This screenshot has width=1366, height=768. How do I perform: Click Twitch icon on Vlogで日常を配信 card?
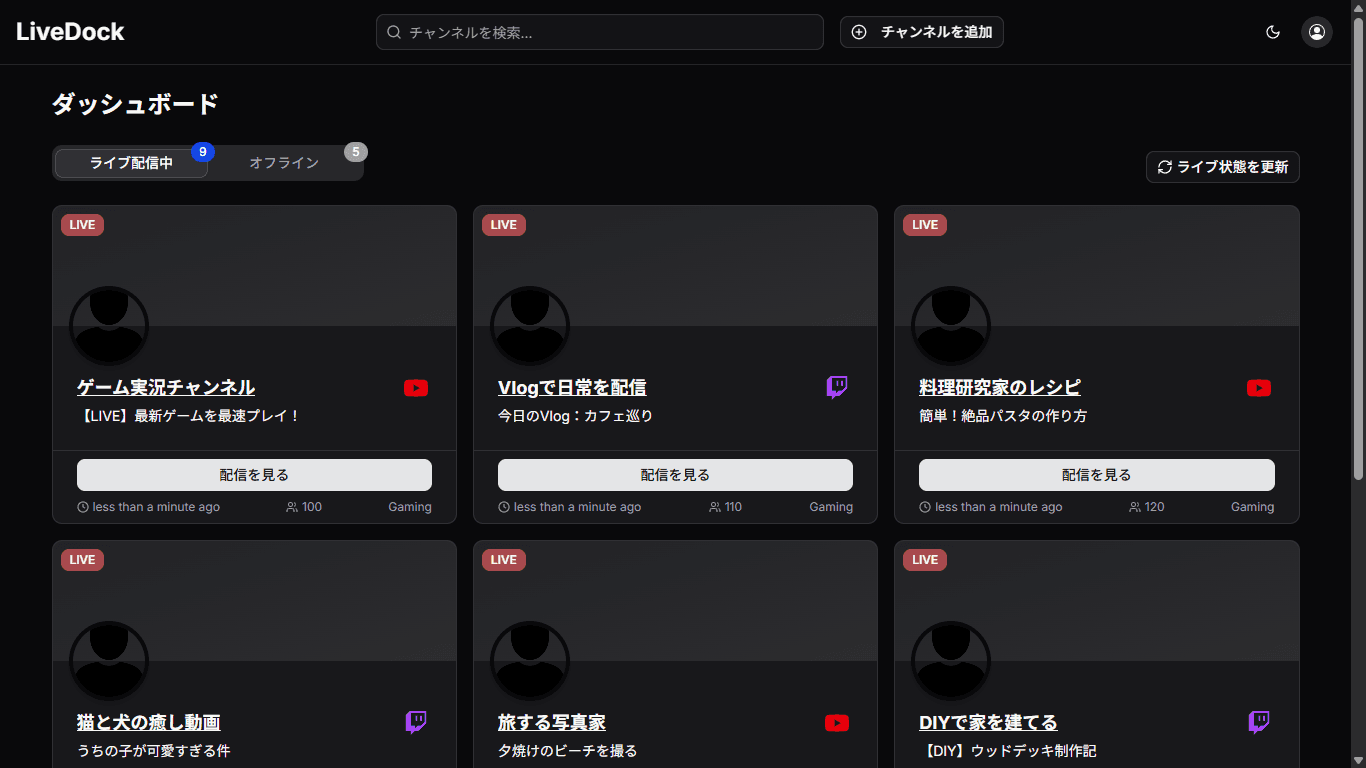(x=837, y=388)
